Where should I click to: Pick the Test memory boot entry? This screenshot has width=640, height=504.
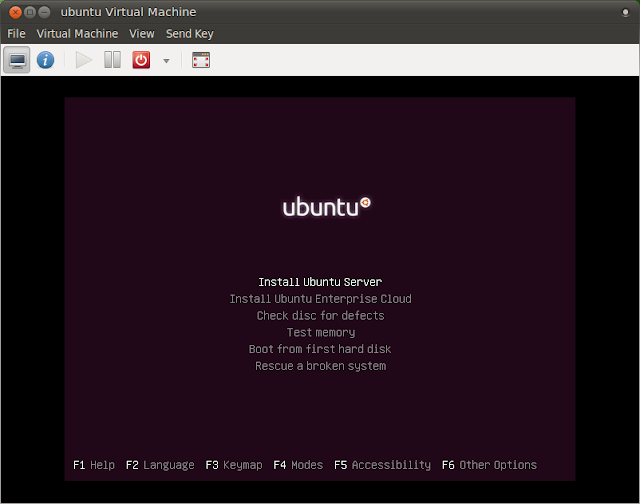click(x=320, y=333)
